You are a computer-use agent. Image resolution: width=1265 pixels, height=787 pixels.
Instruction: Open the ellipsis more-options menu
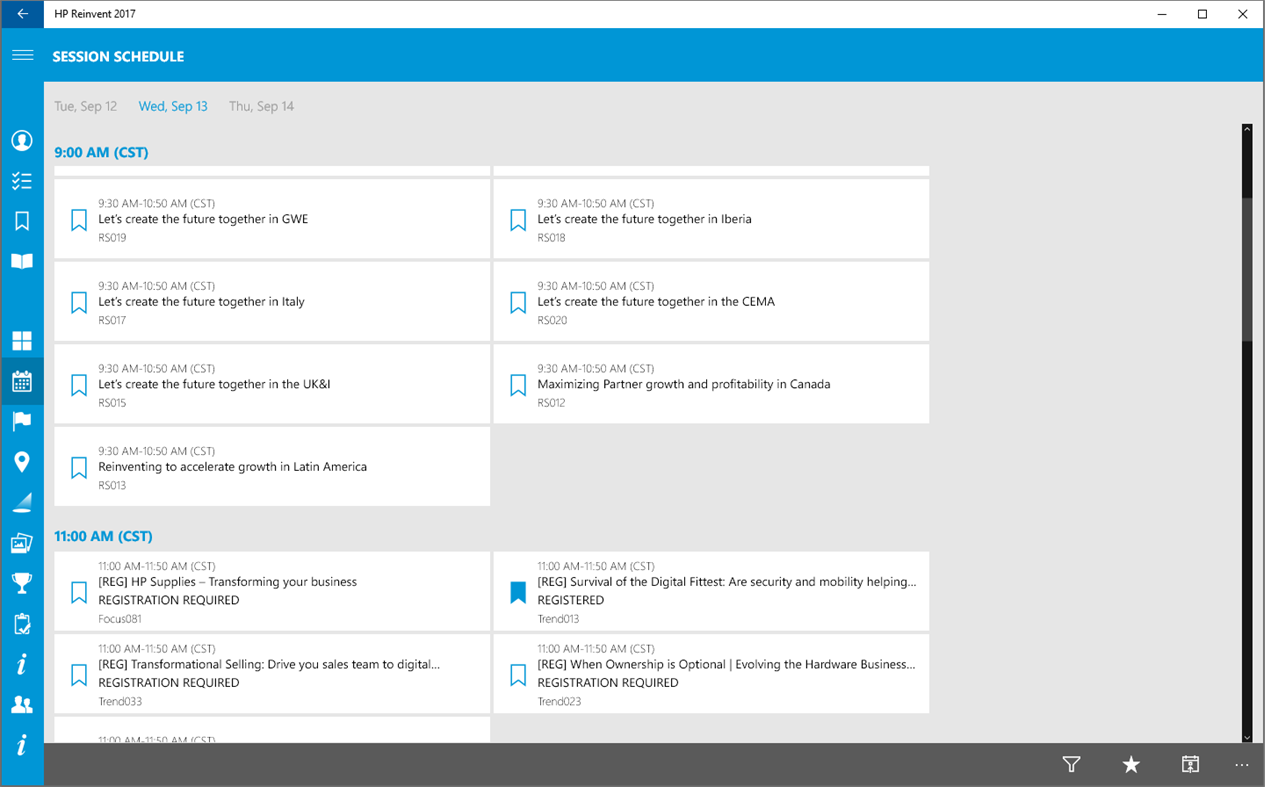pos(1241,764)
